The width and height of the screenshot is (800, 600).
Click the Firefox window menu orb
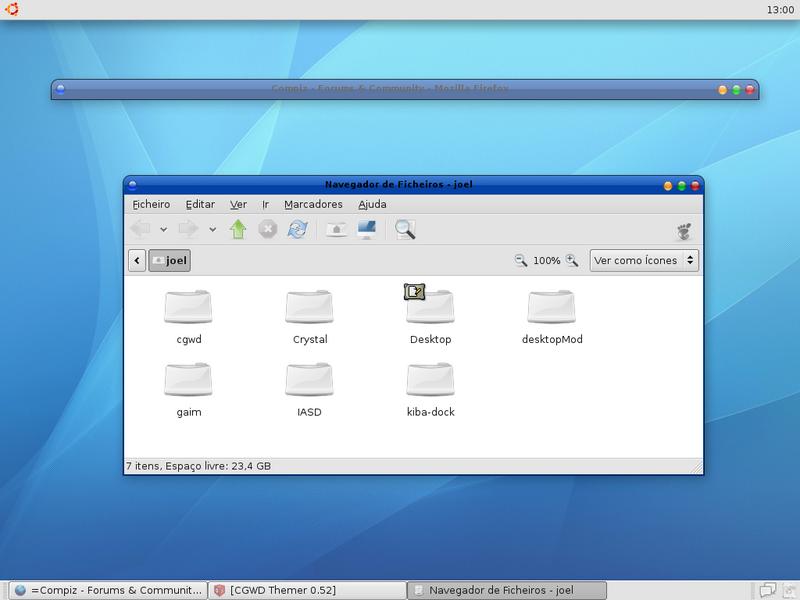[61, 89]
